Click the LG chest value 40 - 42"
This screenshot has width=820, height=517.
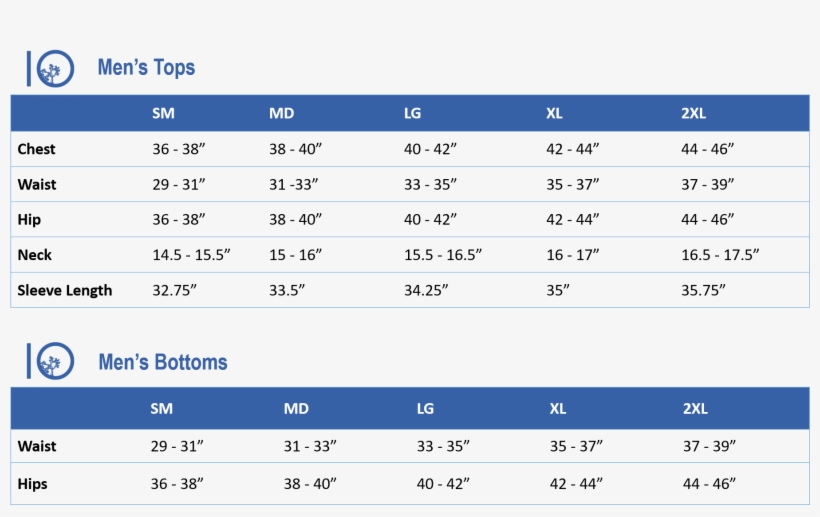[x=430, y=149]
